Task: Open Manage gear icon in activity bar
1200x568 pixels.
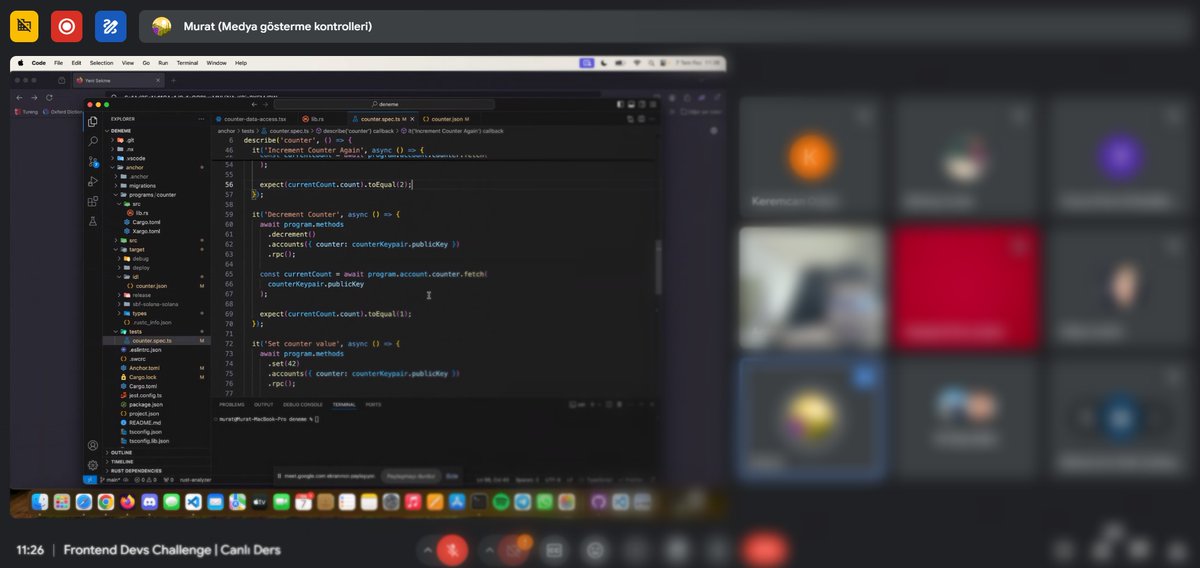Action: 93,465
